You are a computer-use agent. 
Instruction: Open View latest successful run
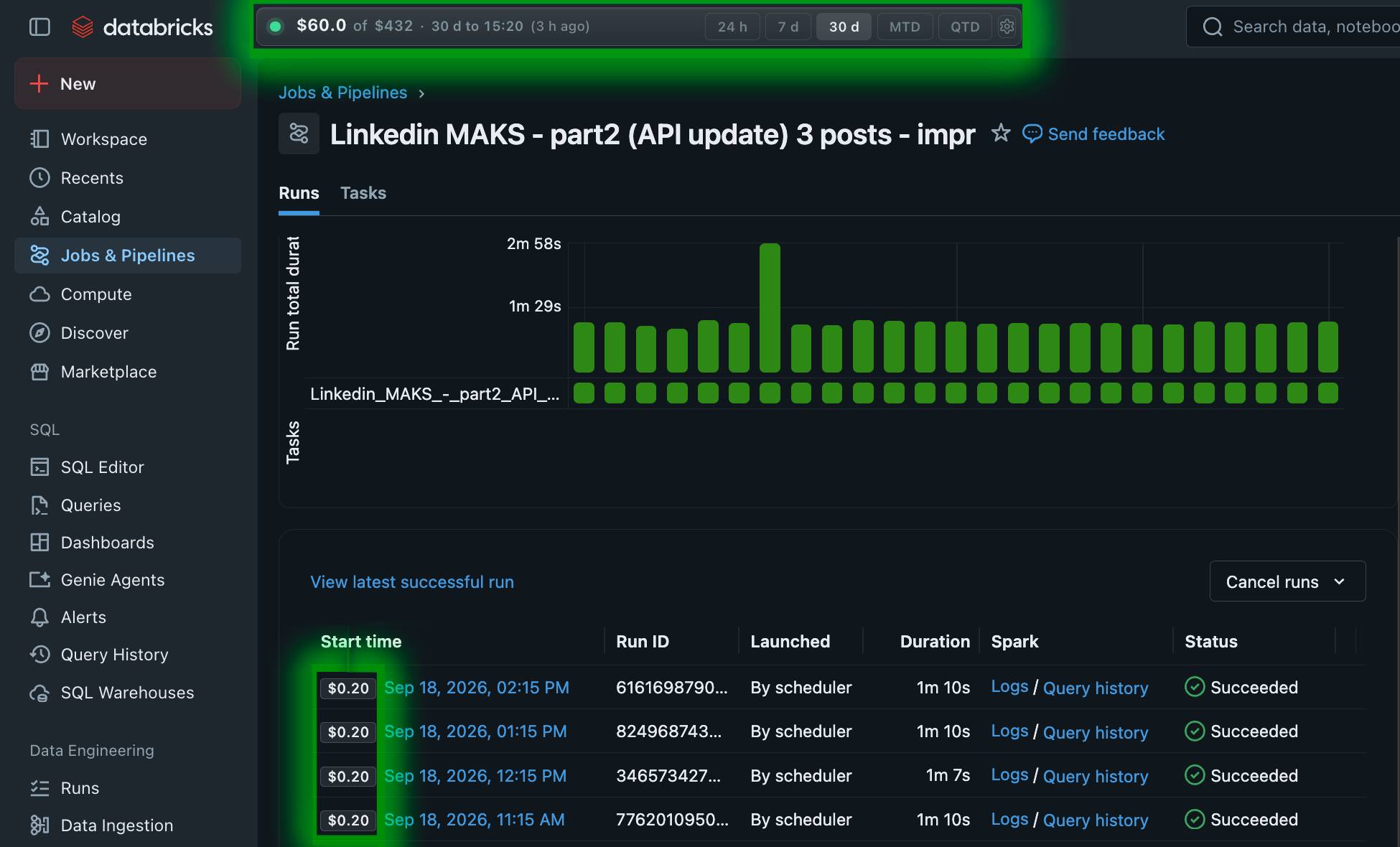[x=412, y=582]
